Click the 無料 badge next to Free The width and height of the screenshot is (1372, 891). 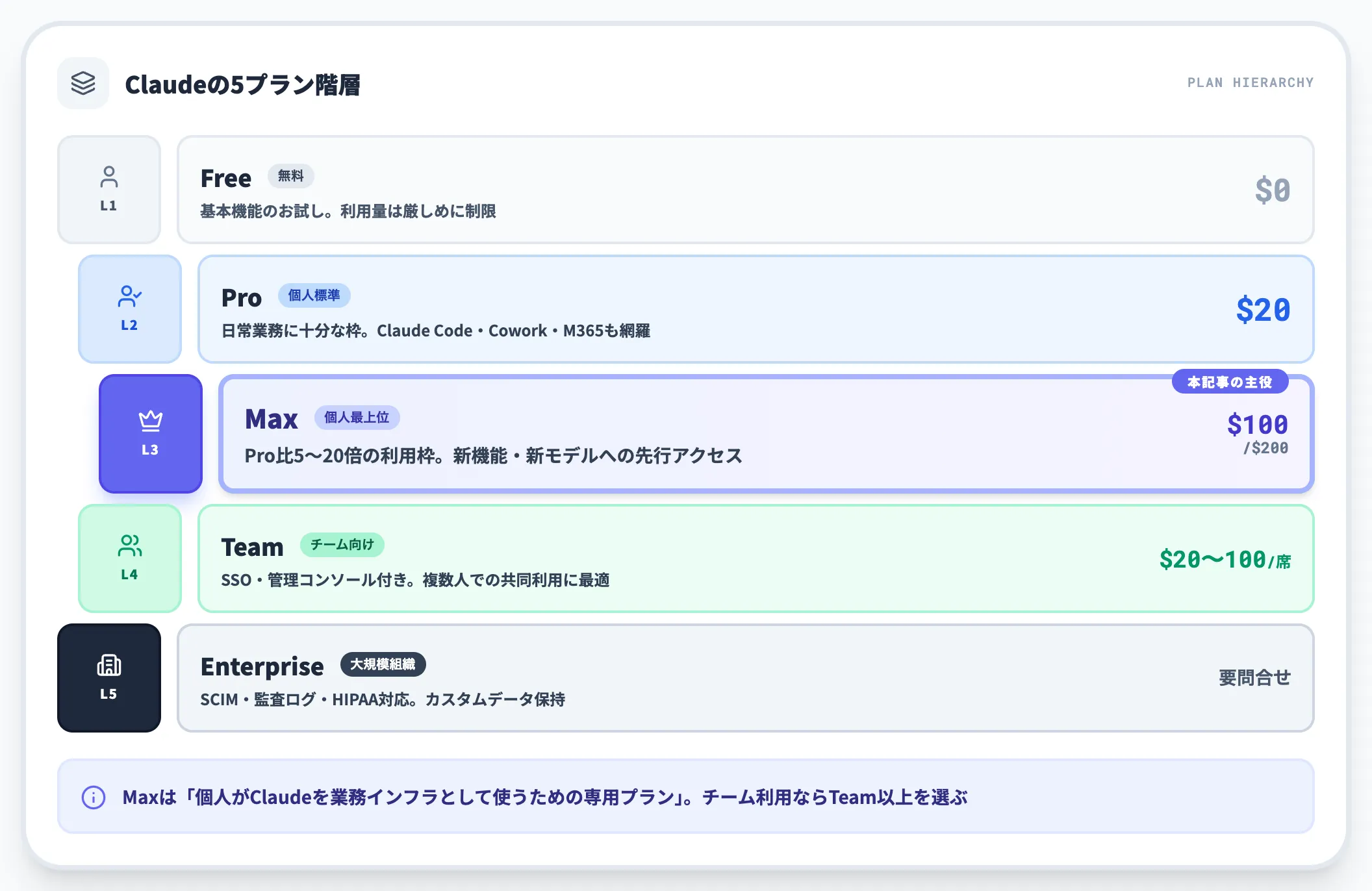(x=291, y=176)
